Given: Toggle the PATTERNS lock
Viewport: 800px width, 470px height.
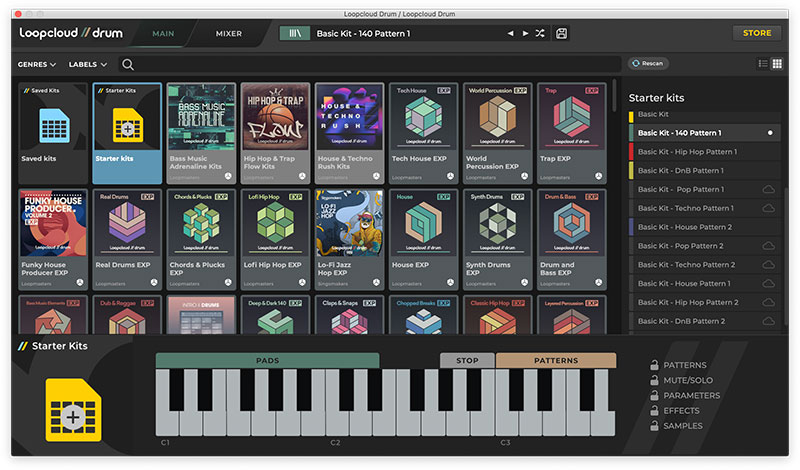Looking at the screenshot, I should 654,365.
